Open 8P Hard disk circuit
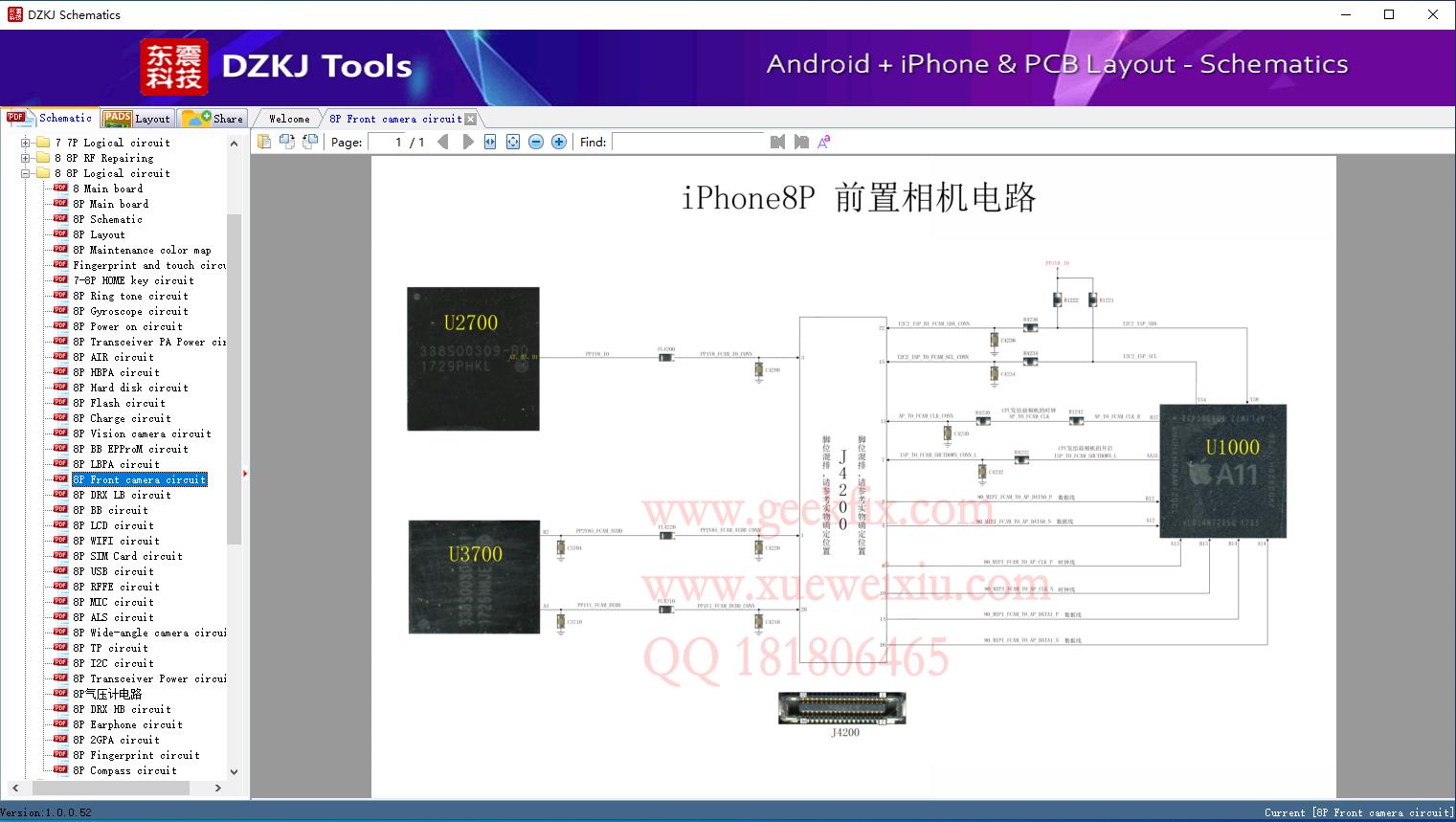The width and height of the screenshot is (1456, 822). (x=130, y=388)
